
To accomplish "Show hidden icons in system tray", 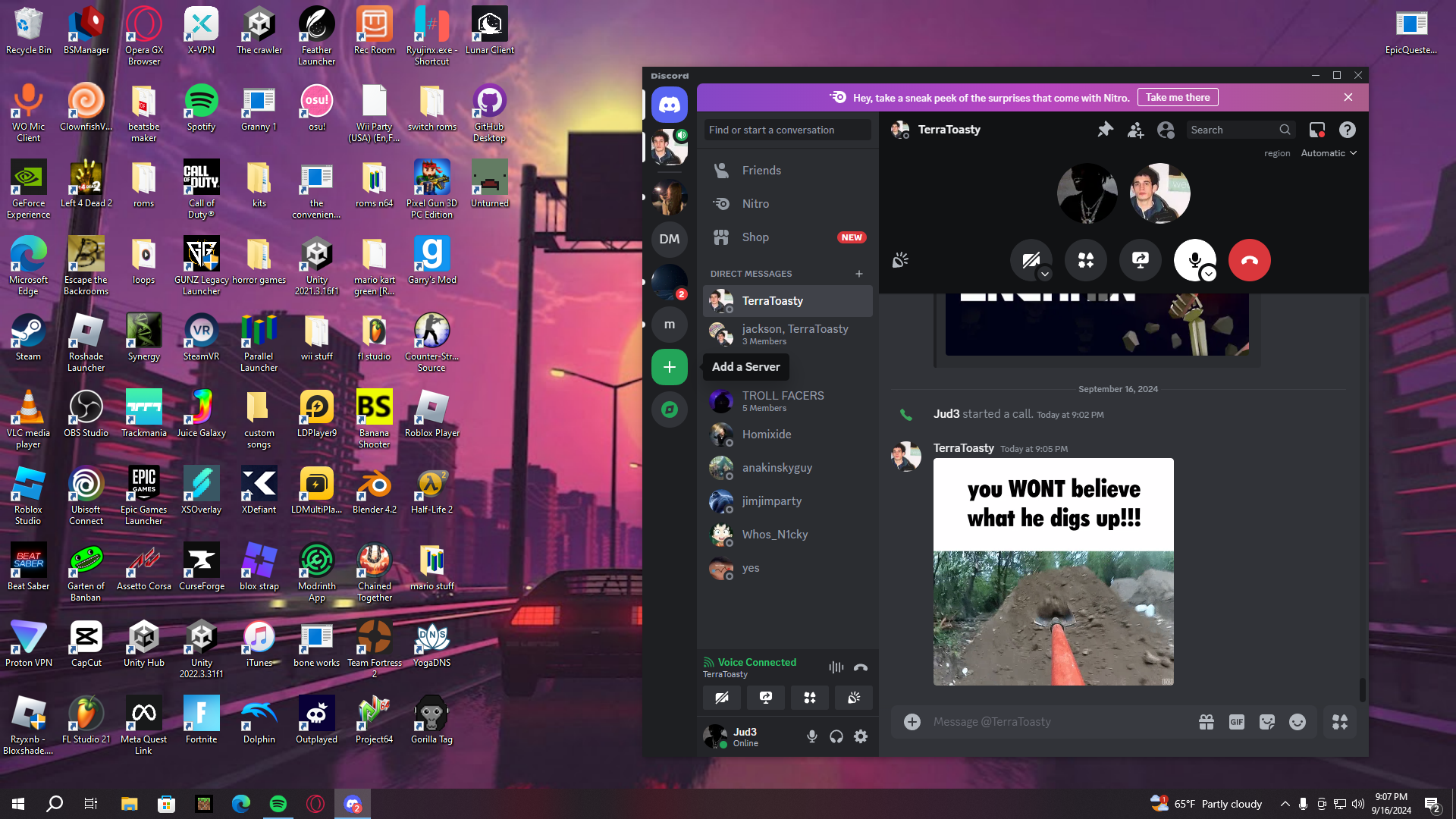I will [x=1285, y=804].
